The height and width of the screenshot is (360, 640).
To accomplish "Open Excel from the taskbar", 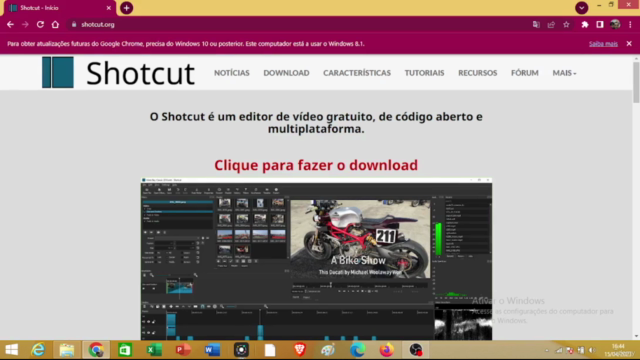I will click(154, 350).
